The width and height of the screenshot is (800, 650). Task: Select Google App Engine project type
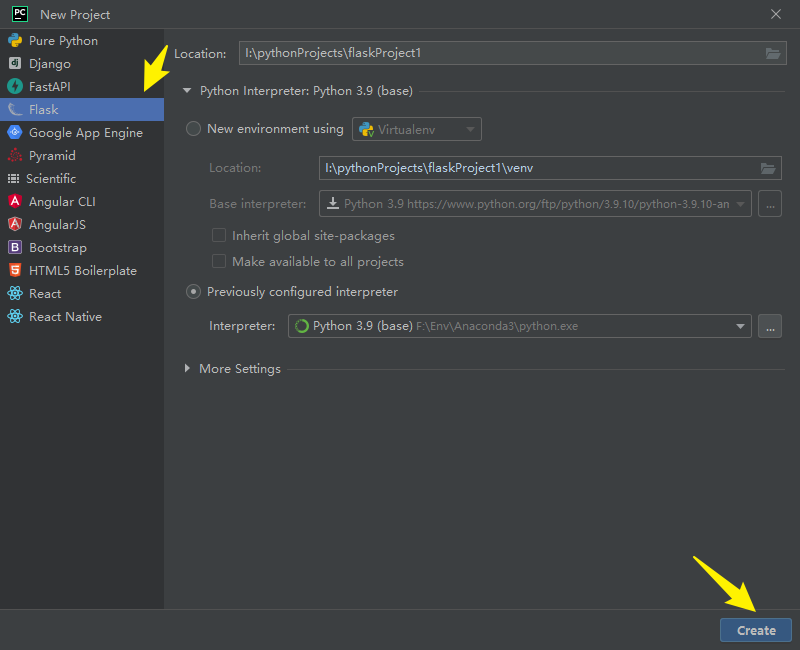click(82, 132)
